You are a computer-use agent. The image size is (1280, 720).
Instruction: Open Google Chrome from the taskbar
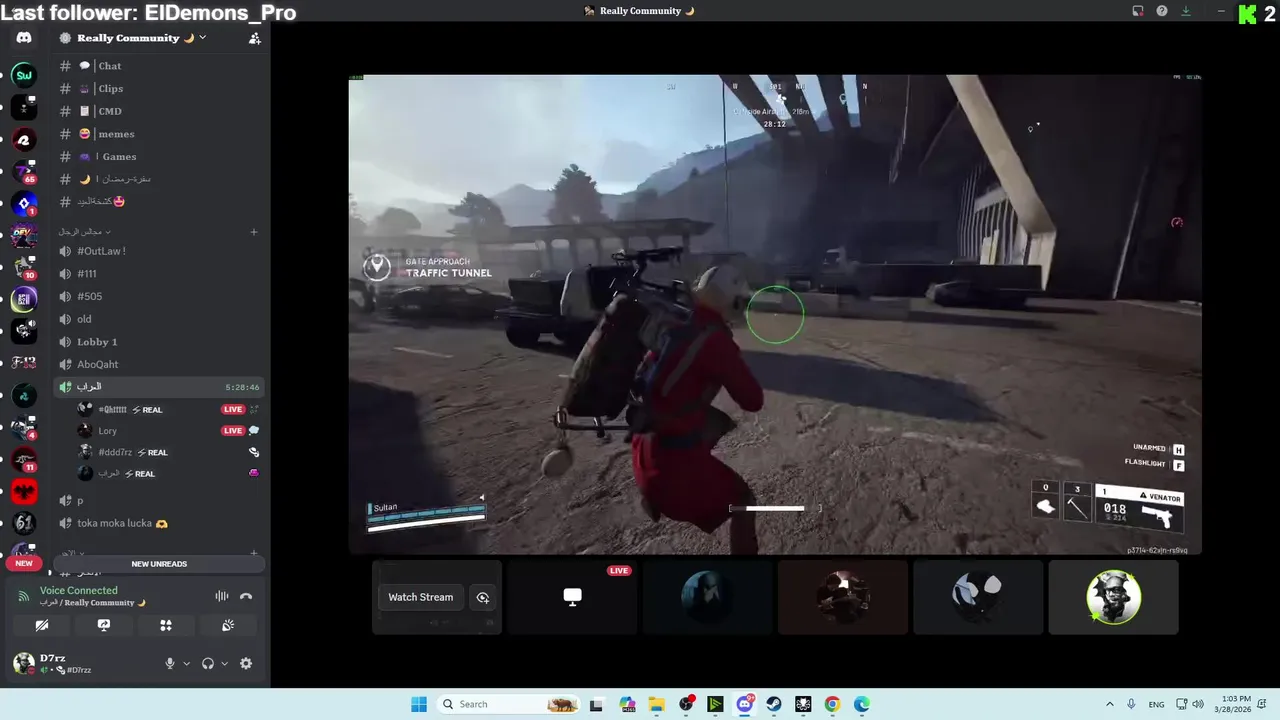coord(832,704)
